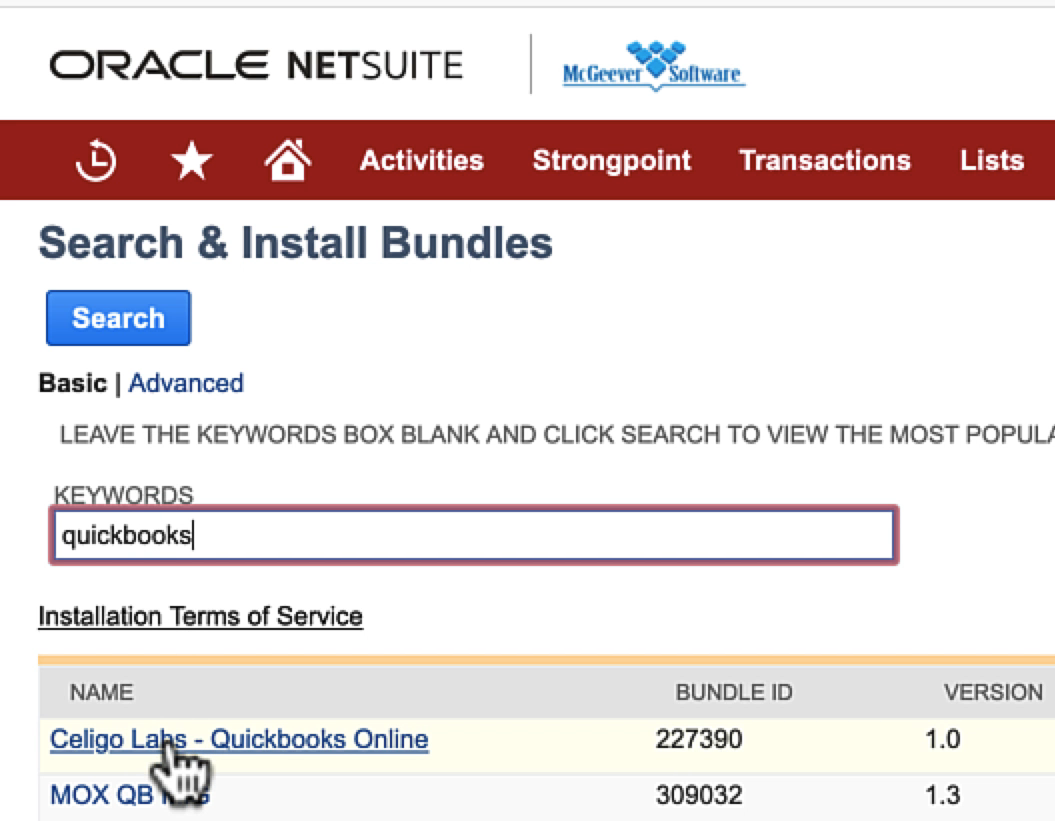Click the blue Search button
The width and height of the screenshot is (1055, 821).
118,318
